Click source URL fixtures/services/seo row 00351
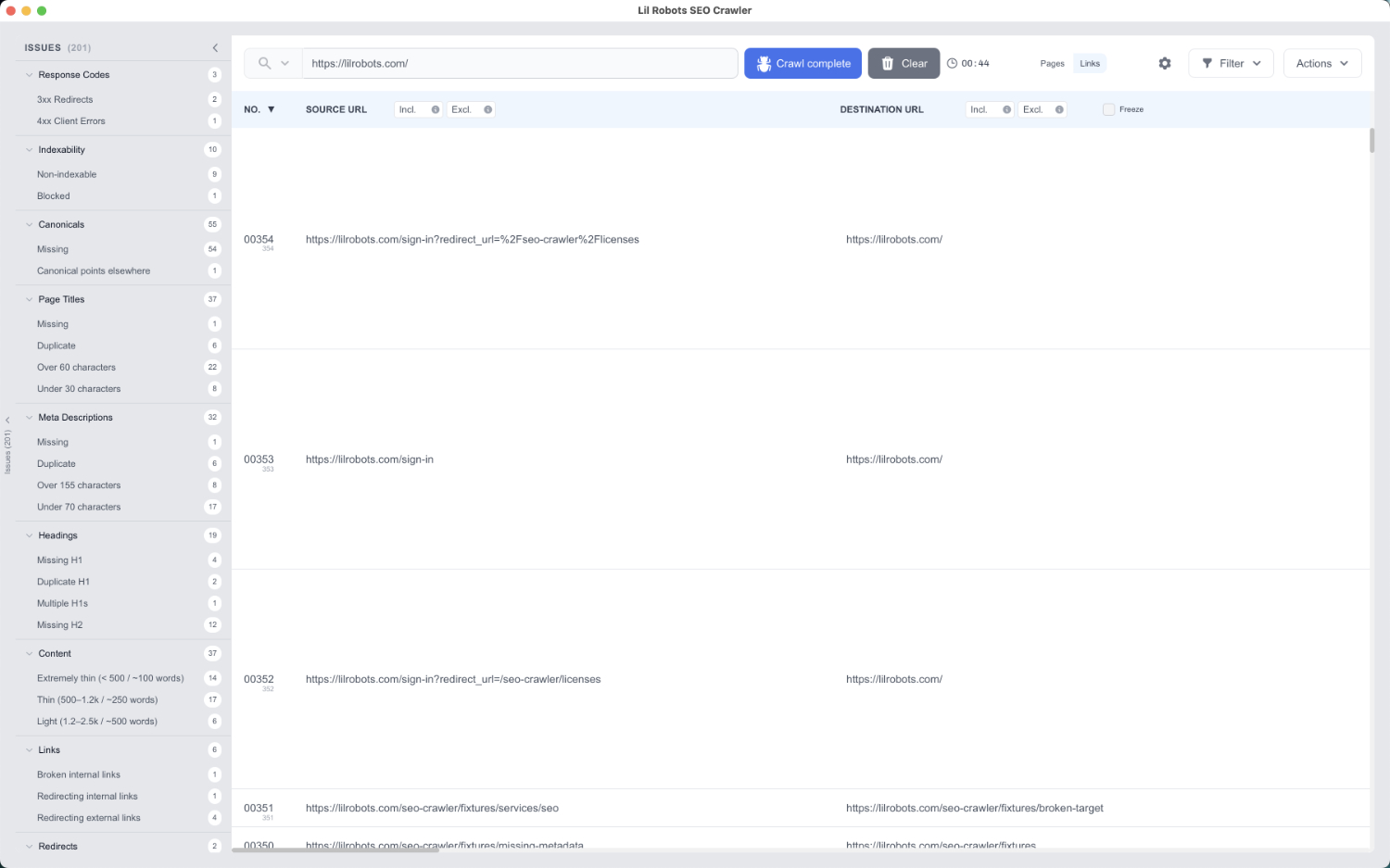1390x868 pixels. click(x=432, y=808)
